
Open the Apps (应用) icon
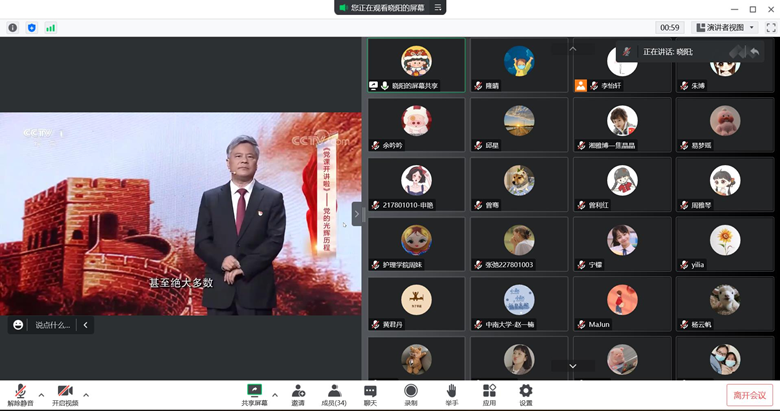click(x=489, y=392)
